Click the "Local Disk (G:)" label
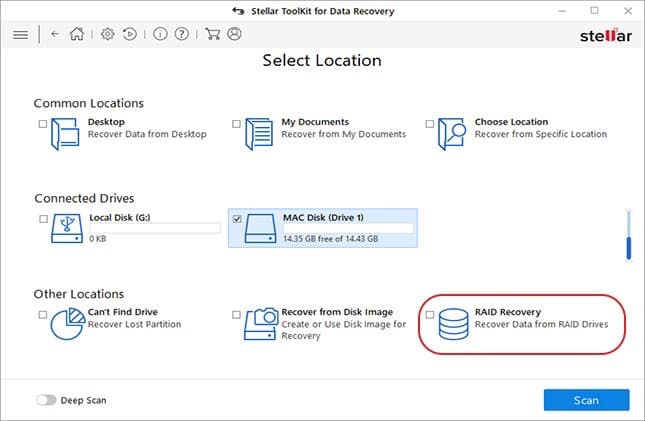This screenshot has height=421, width=645. tap(120, 217)
